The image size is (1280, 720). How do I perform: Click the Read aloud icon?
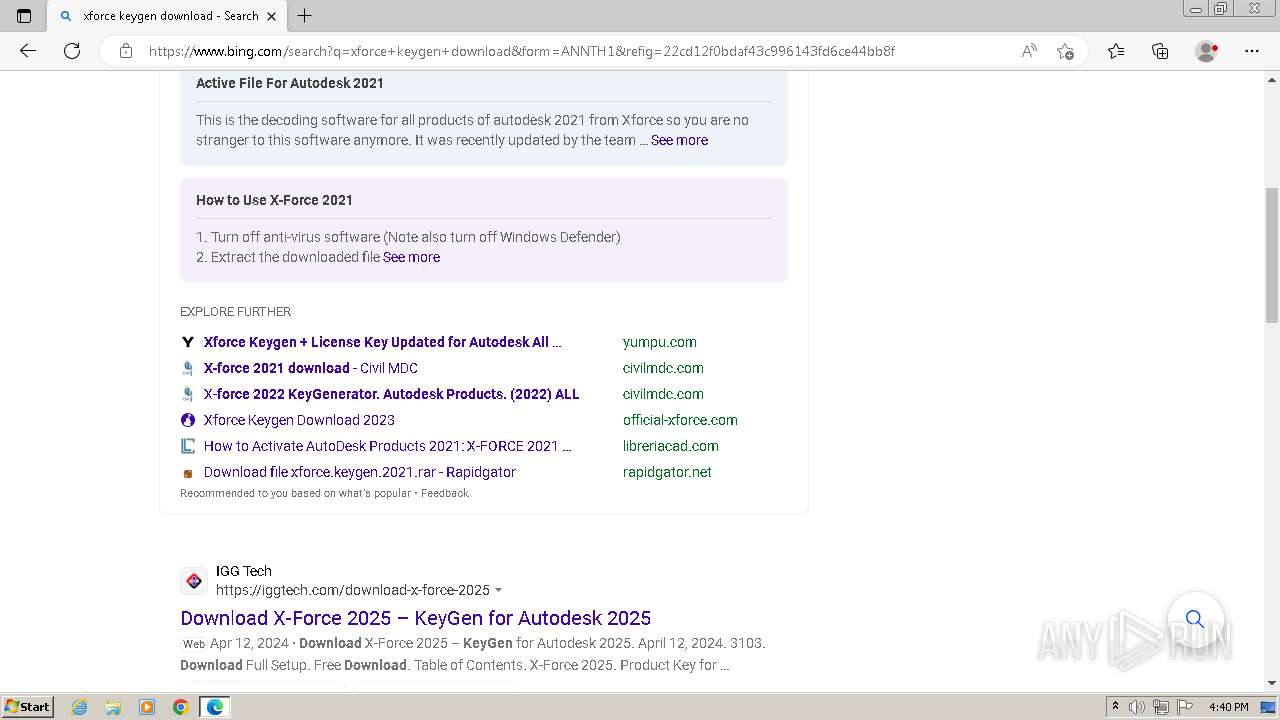pyautogui.click(x=1029, y=51)
